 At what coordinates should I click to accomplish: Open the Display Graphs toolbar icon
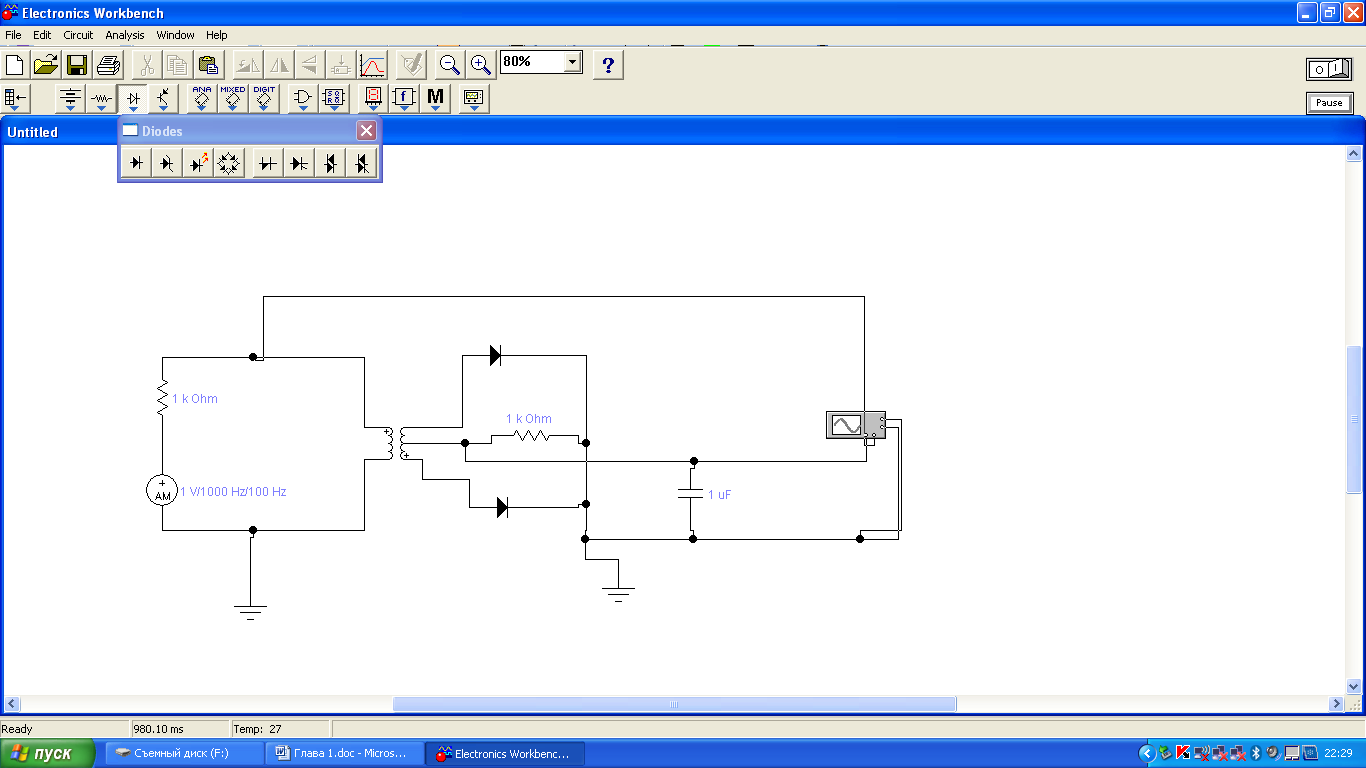pos(372,66)
